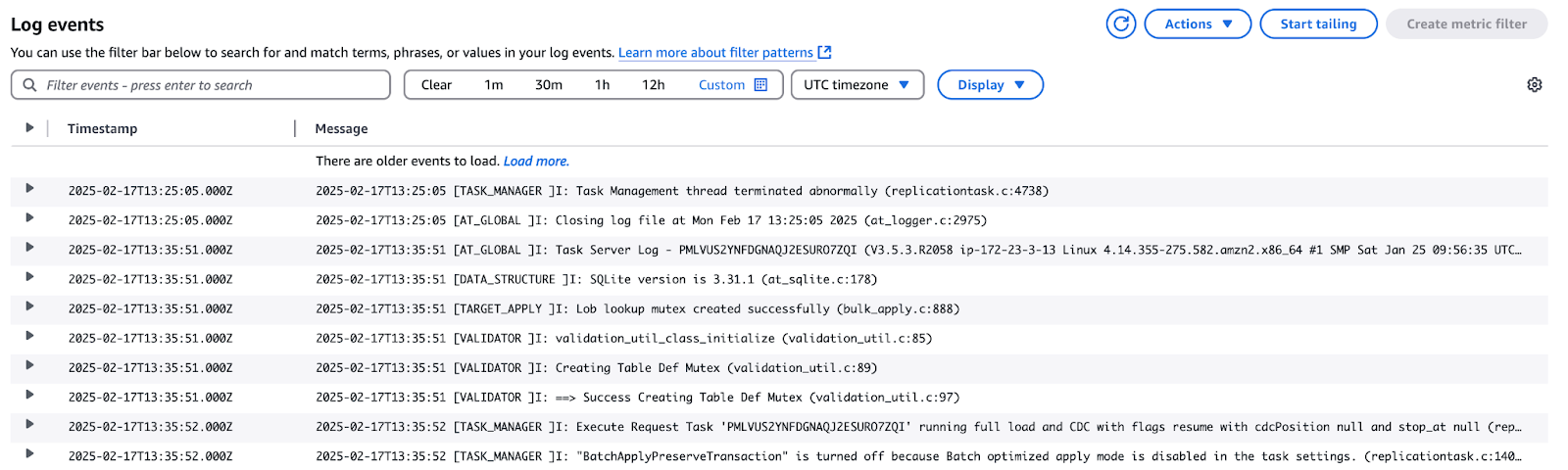Expand the Success Creating Table Def row
Viewport: 1568px width, 470px height.
point(29,395)
